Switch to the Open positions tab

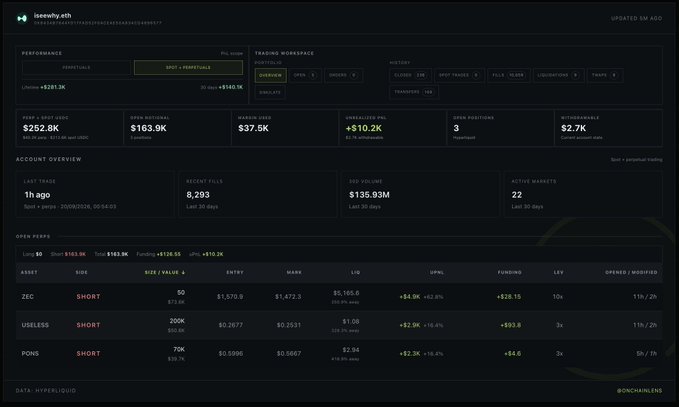[305, 75]
